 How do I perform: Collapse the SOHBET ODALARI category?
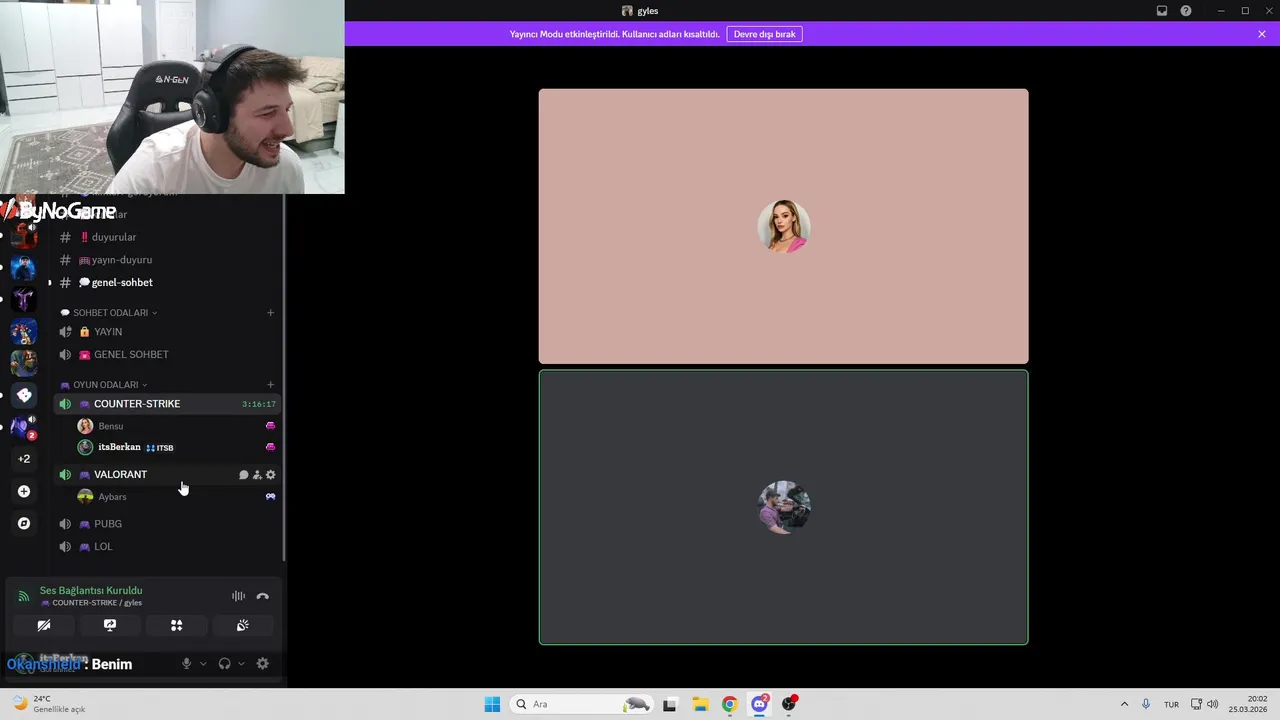pos(109,313)
